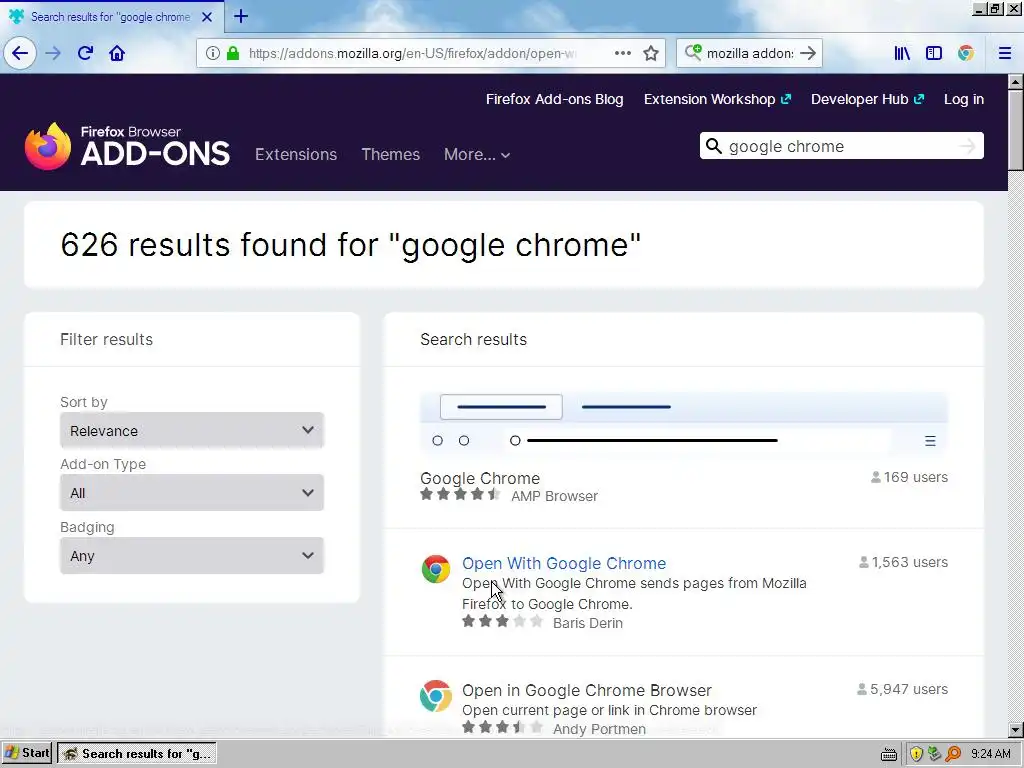The height and width of the screenshot is (768, 1024).
Task: Click the green padlock security icon
Action: (x=232, y=53)
